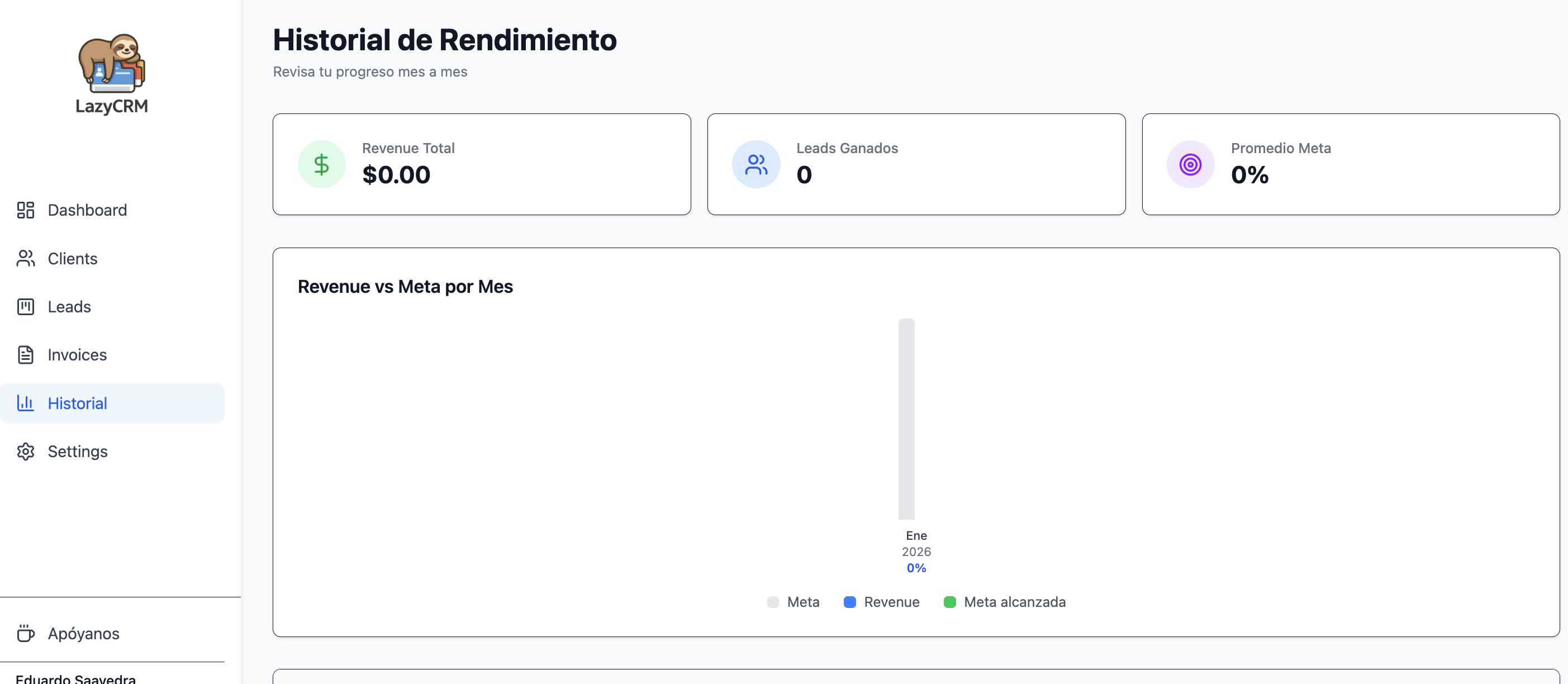1568x684 pixels.
Task: Click the dollar icon on Revenue Total card
Action: coord(321,164)
